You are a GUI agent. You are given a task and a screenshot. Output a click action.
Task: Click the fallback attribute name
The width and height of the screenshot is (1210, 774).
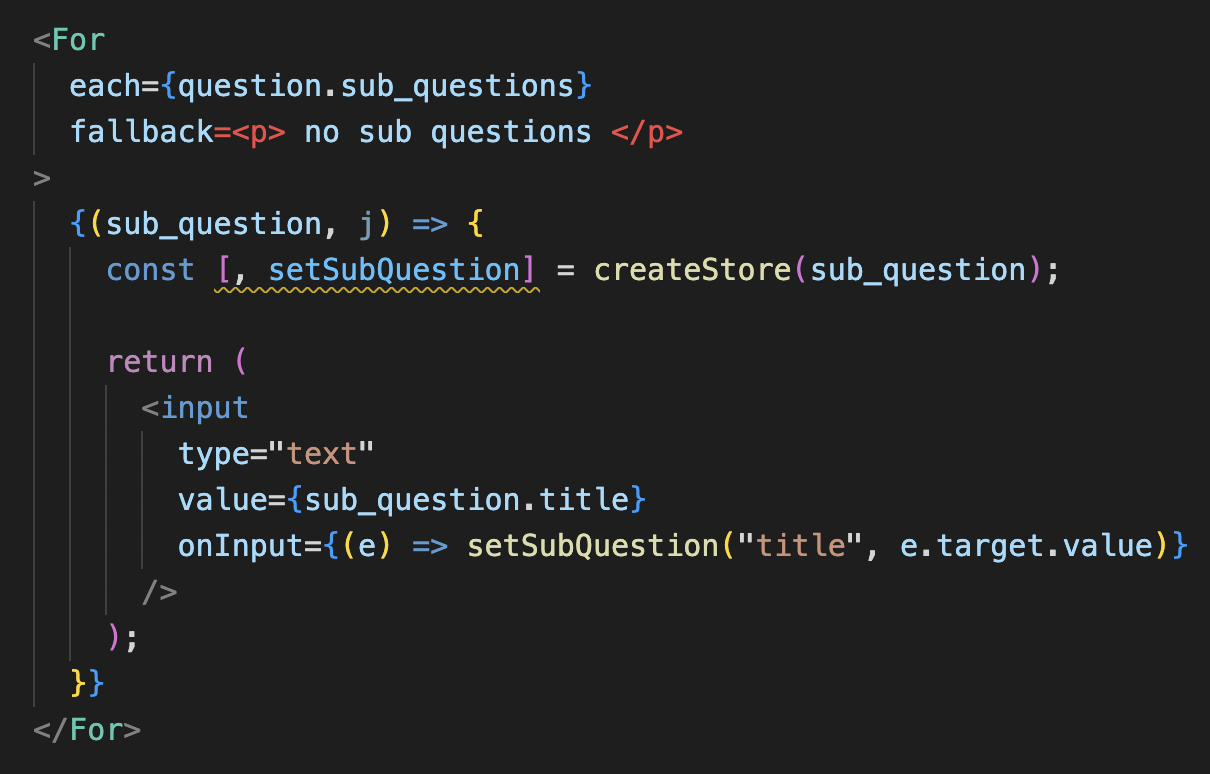tap(141, 133)
